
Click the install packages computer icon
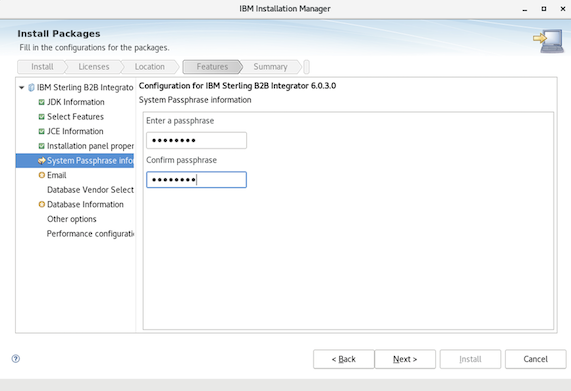[548, 41]
